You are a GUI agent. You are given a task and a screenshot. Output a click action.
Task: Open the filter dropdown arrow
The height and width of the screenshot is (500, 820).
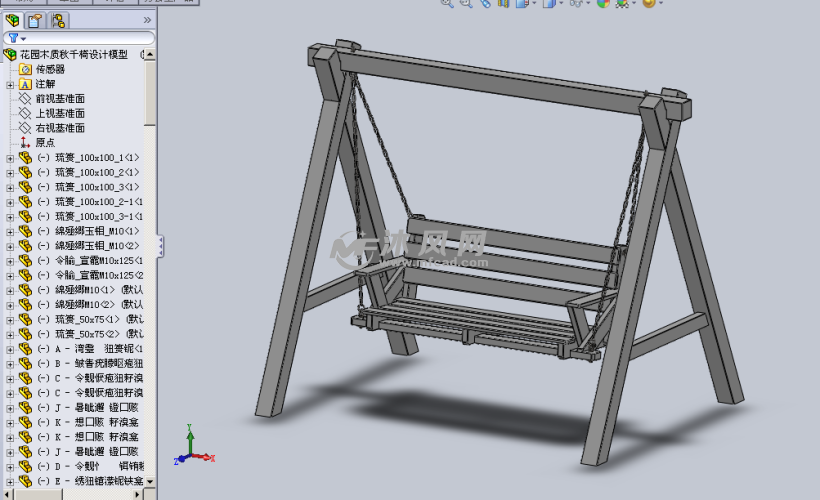point(23,39)
